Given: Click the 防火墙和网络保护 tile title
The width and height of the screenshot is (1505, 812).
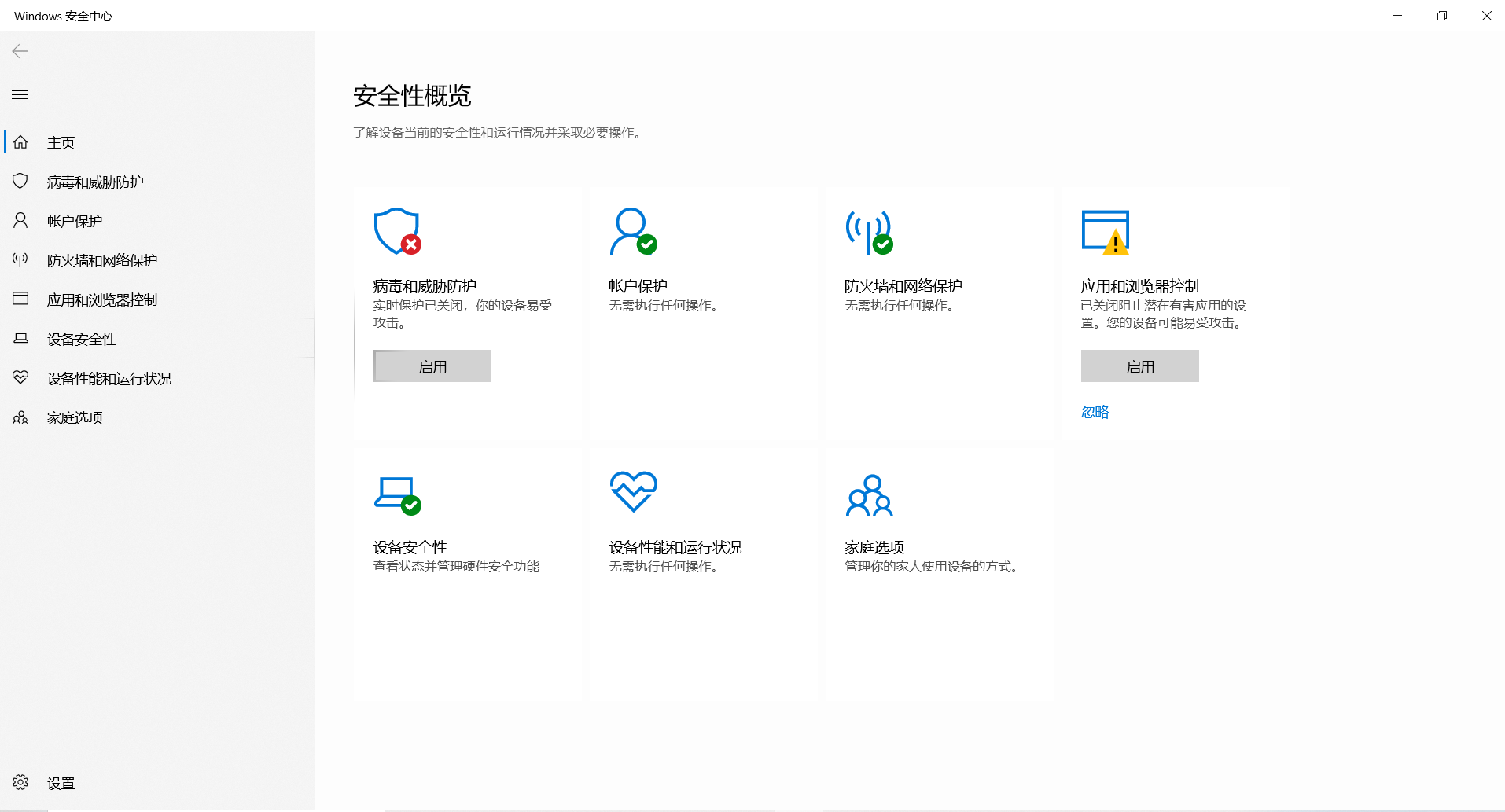Looking at the screenshot, I should [903, 286].
